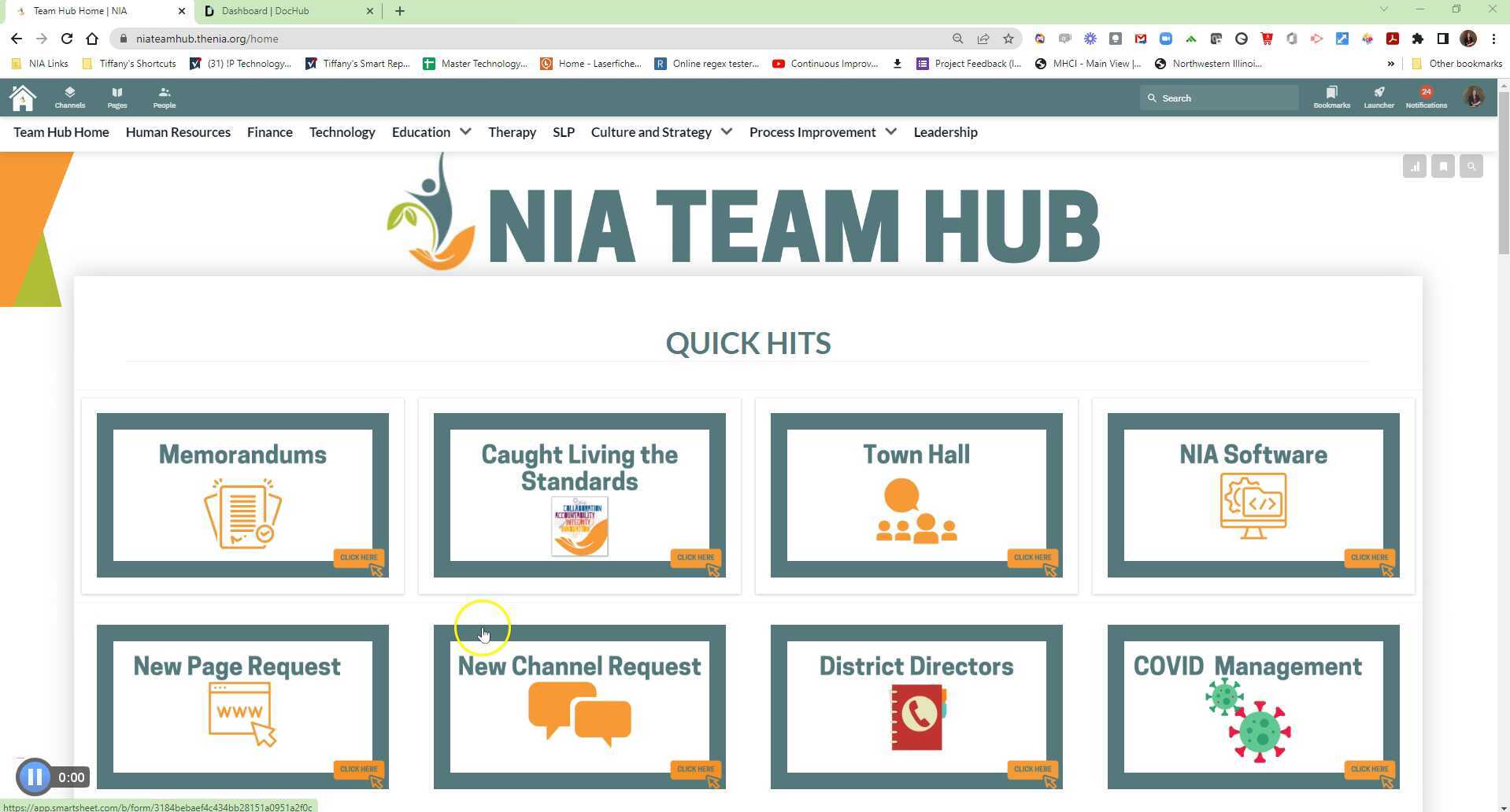Select Leadership in the navigation bar
This screenshot has height=812, width=1510.
(x=945, y=132)
